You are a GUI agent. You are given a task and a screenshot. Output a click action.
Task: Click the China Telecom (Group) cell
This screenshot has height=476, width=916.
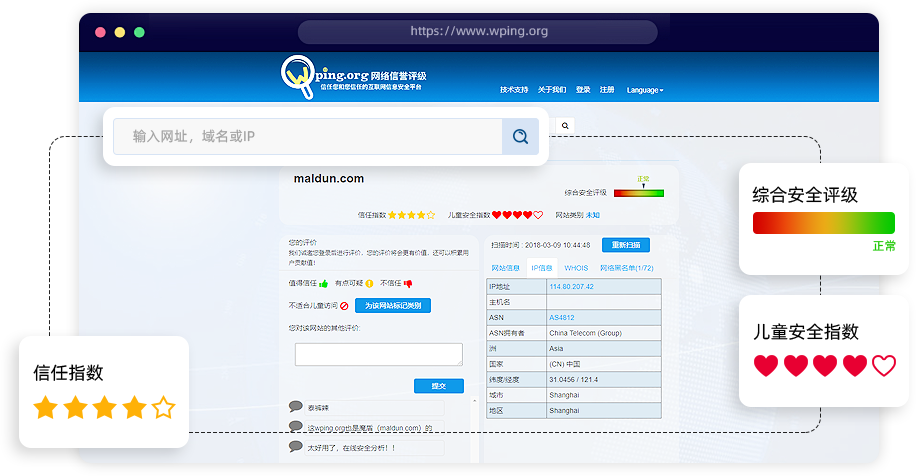pyautogui.click(x=603, y=333)
